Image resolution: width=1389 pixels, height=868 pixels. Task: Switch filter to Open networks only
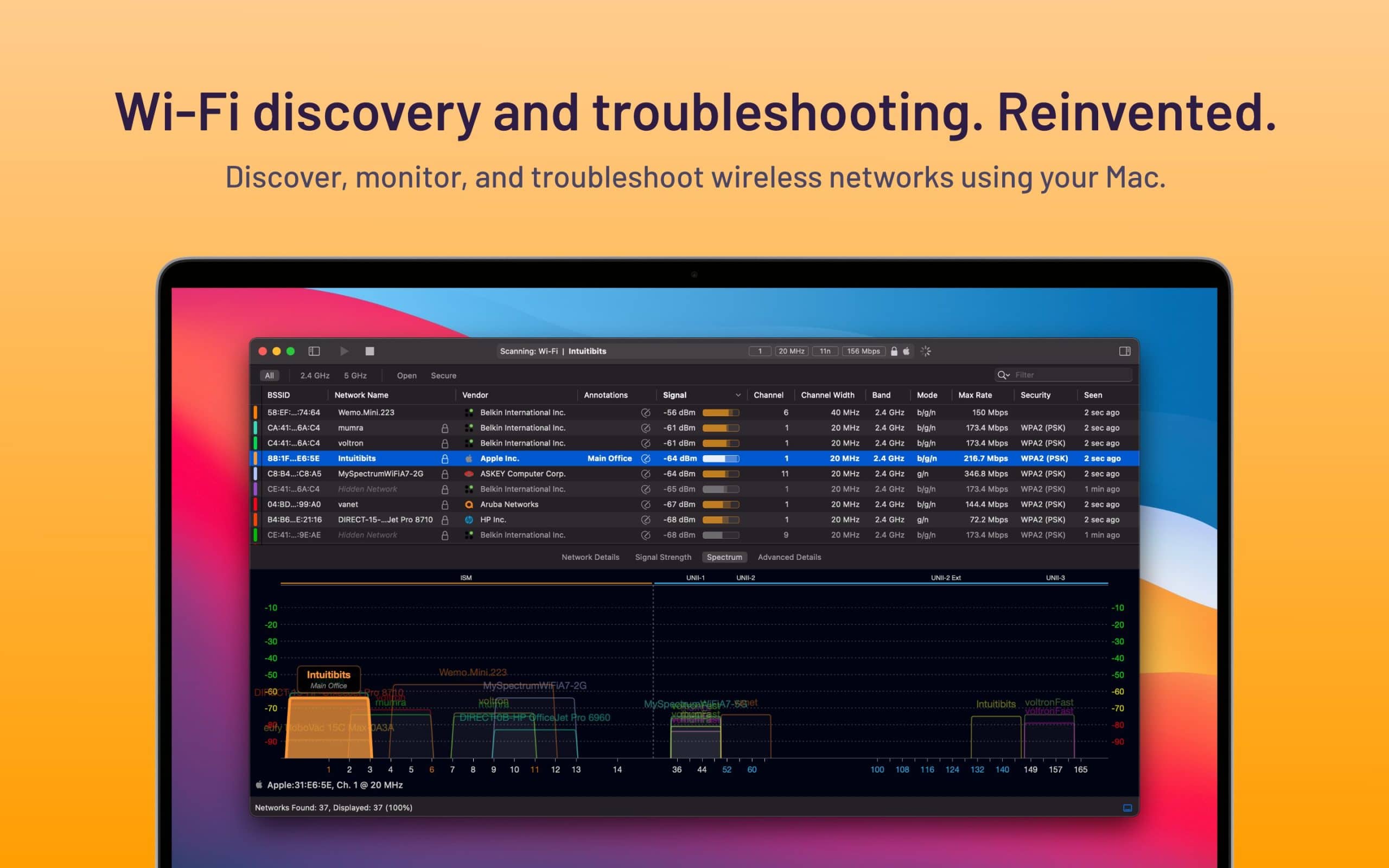tap(407, 375)
